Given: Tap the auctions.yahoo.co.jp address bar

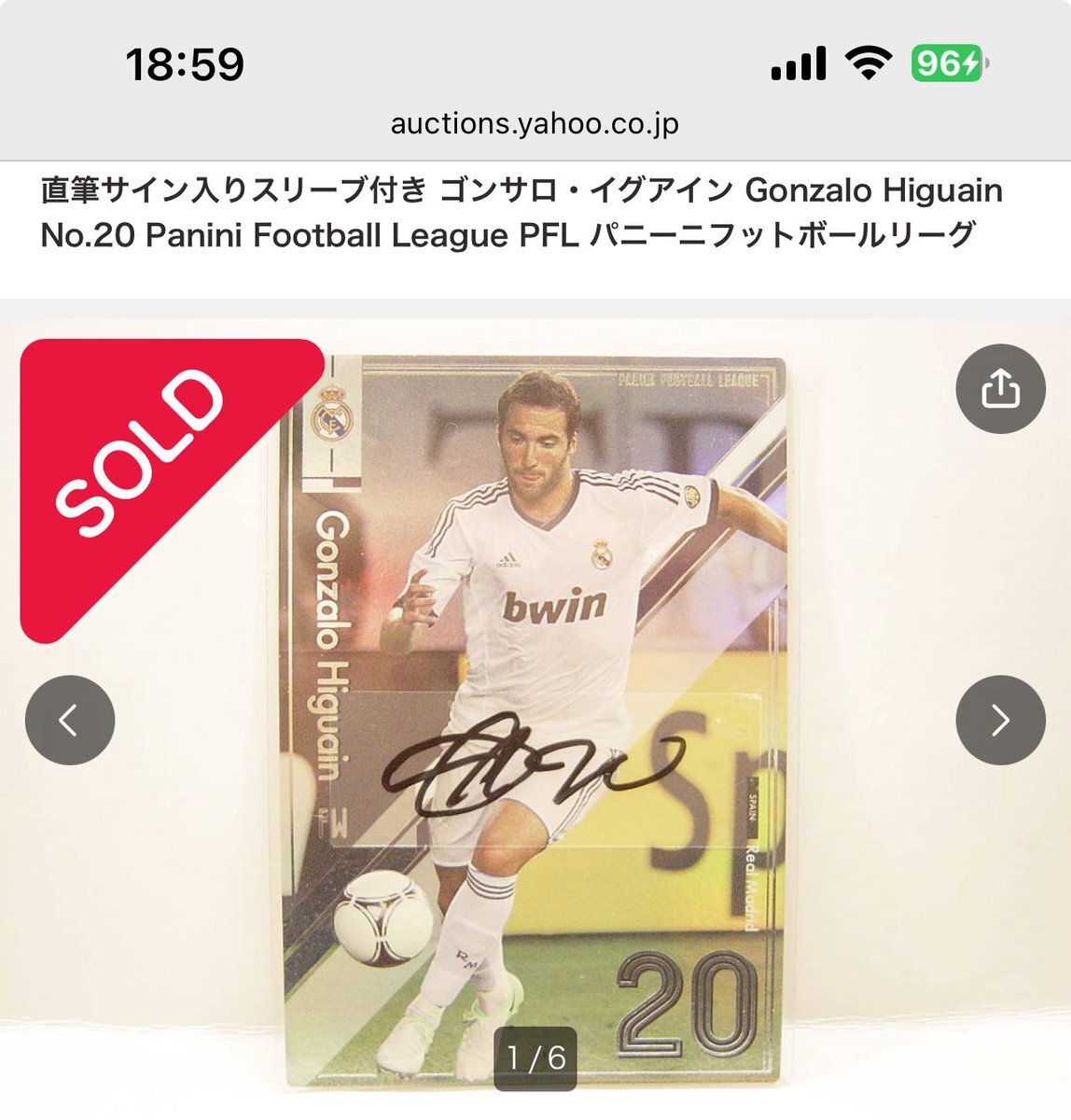Looking at the screenshot, I should pos(535,123).
